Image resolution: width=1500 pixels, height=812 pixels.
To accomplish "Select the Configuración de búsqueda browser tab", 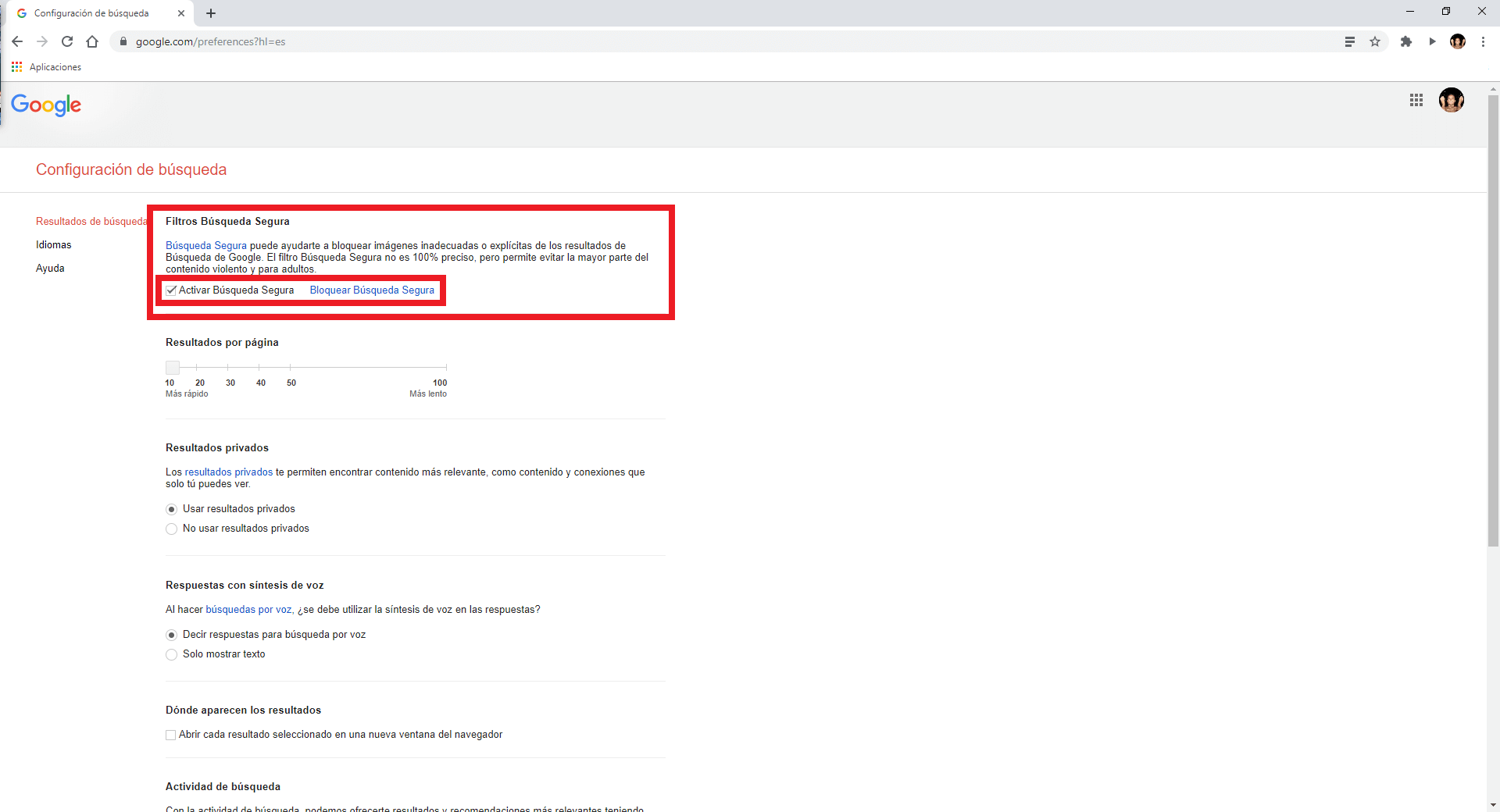I will coord(100,13).
